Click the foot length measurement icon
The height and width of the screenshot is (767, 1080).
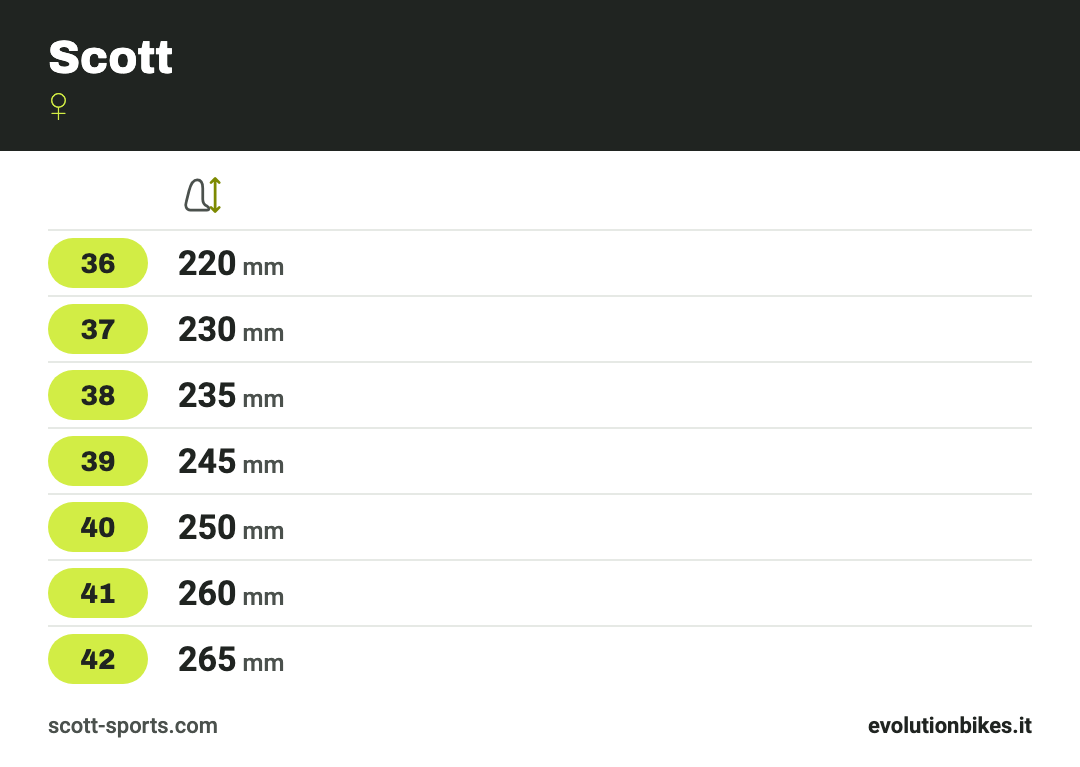click(x=202, y=195)
